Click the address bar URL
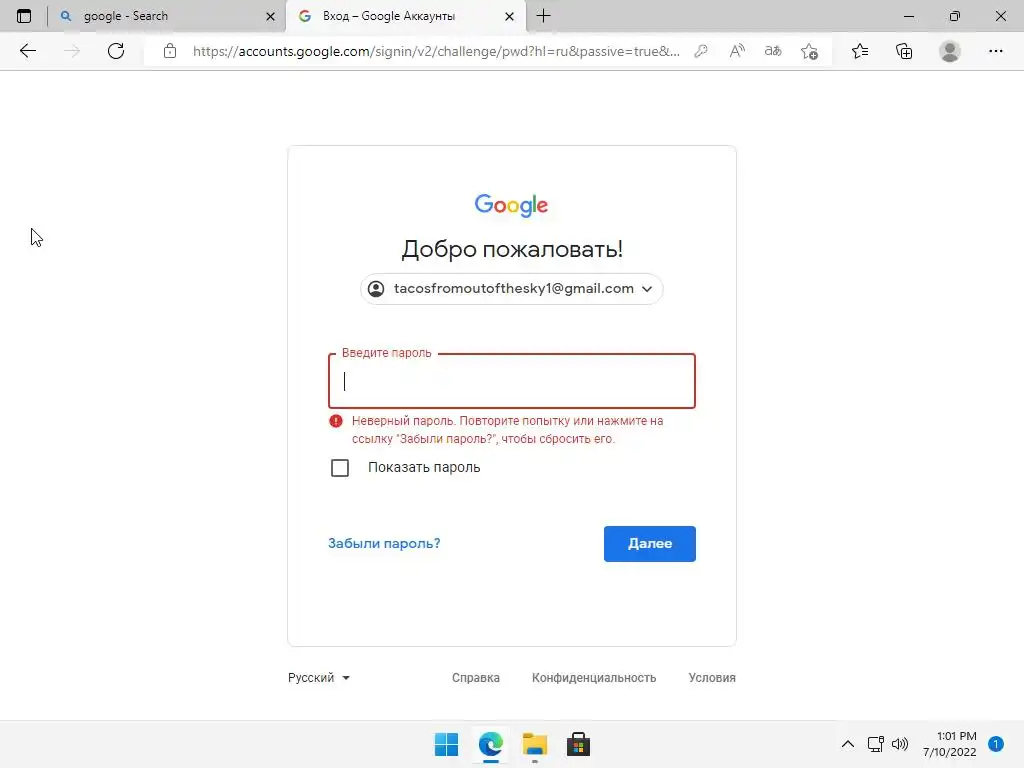1024x768 pixels. 436,51
